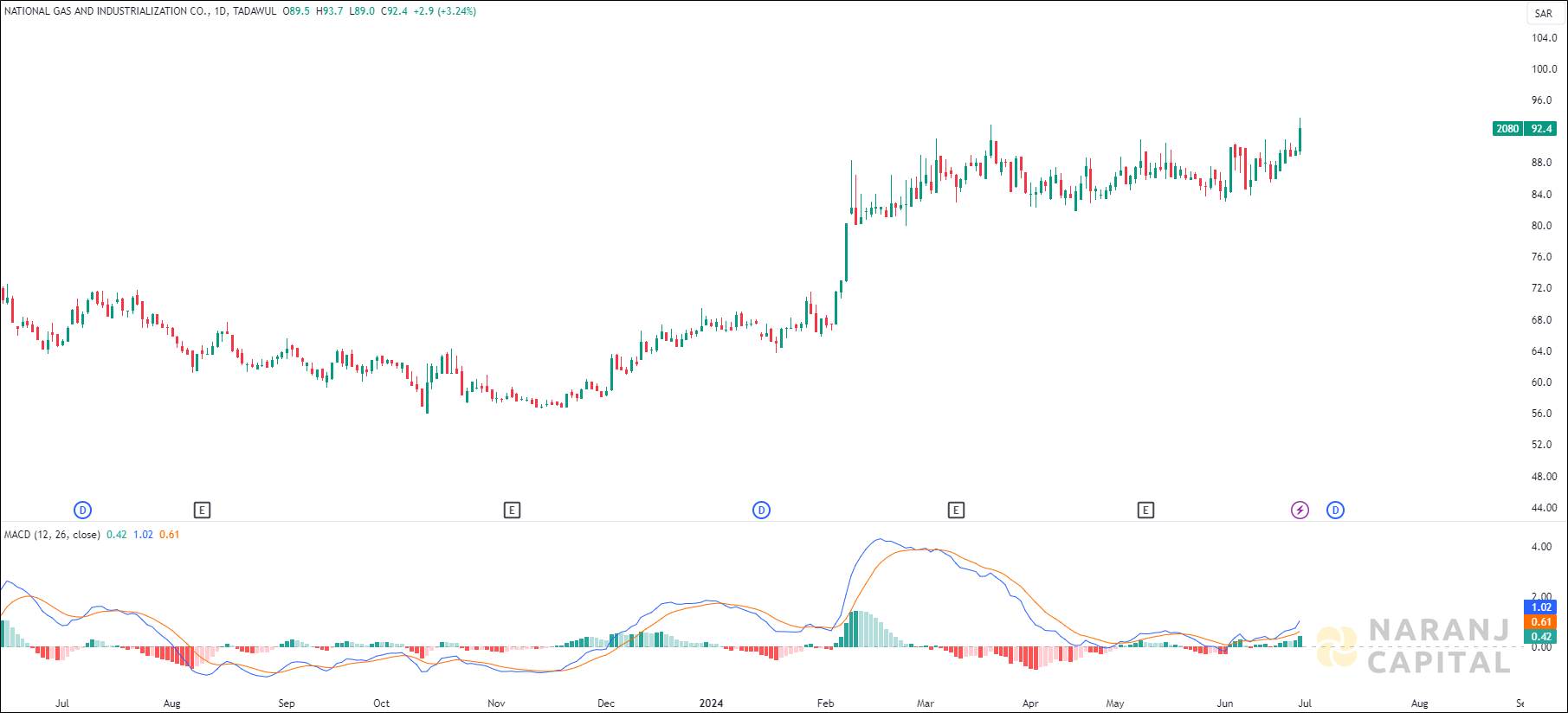Image resolution: width=1568 pixels, height=713 pixels.
Task: Click the 104.0 price scale label
Action: (1544, 38)
